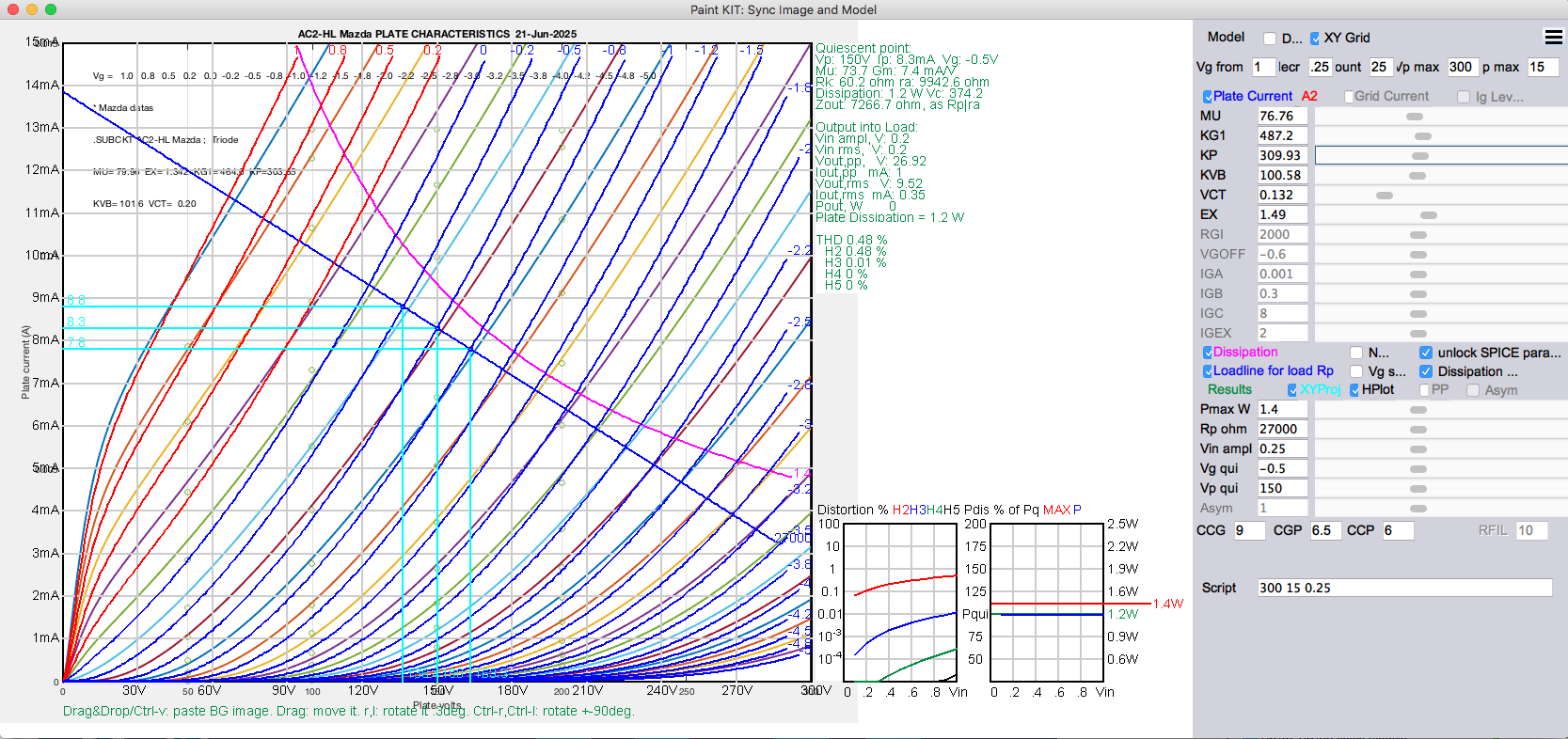Click the macOS green zoom window button
Image resolution: width=1568 pixels, height=739 pixels.
pyautogui.click(x=51, y=9)
